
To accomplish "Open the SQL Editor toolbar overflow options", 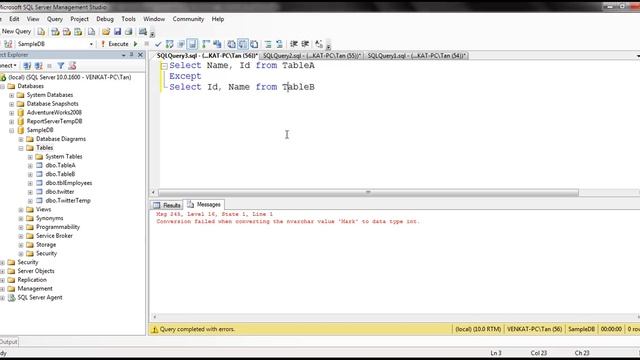I will point(328,46).
